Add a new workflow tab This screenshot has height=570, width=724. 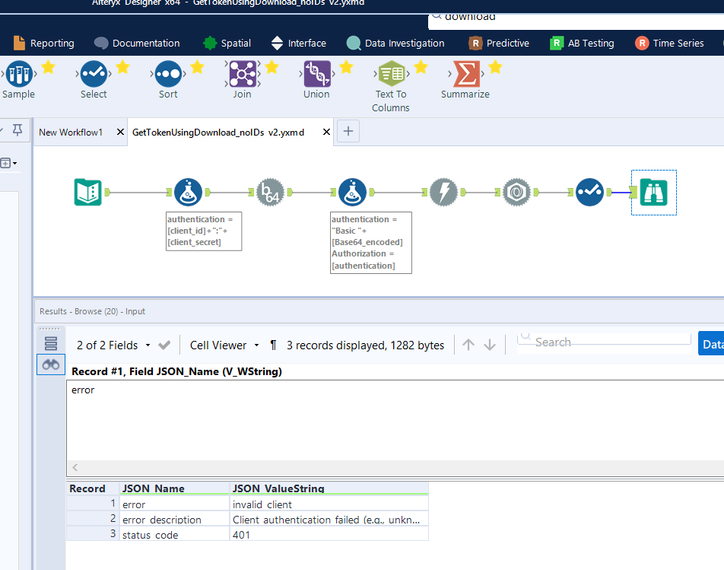point(348,132)
